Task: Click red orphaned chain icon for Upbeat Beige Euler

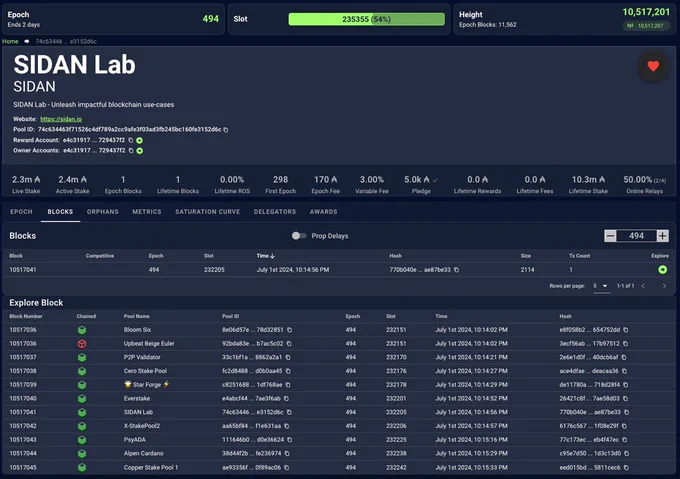Action: click(x=82, y=344)
